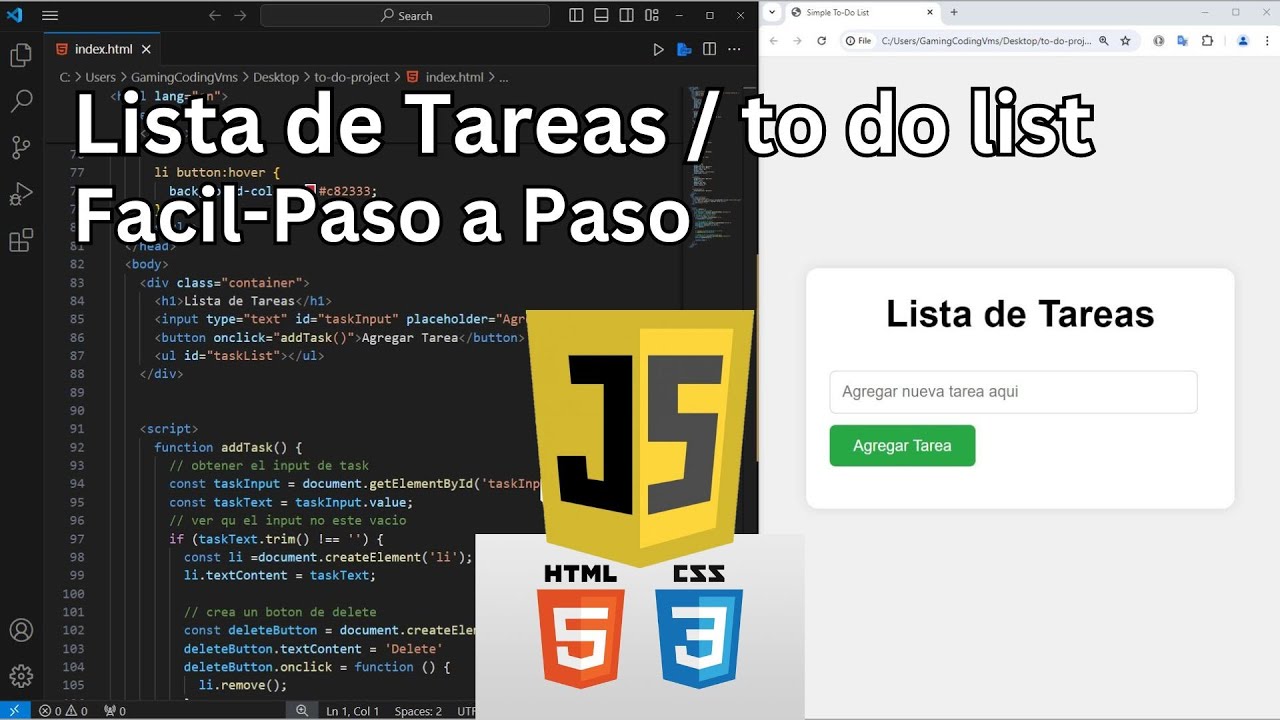Close the index.html editor tab
This screenshot has width=1280, height=720.
(146, 49)
